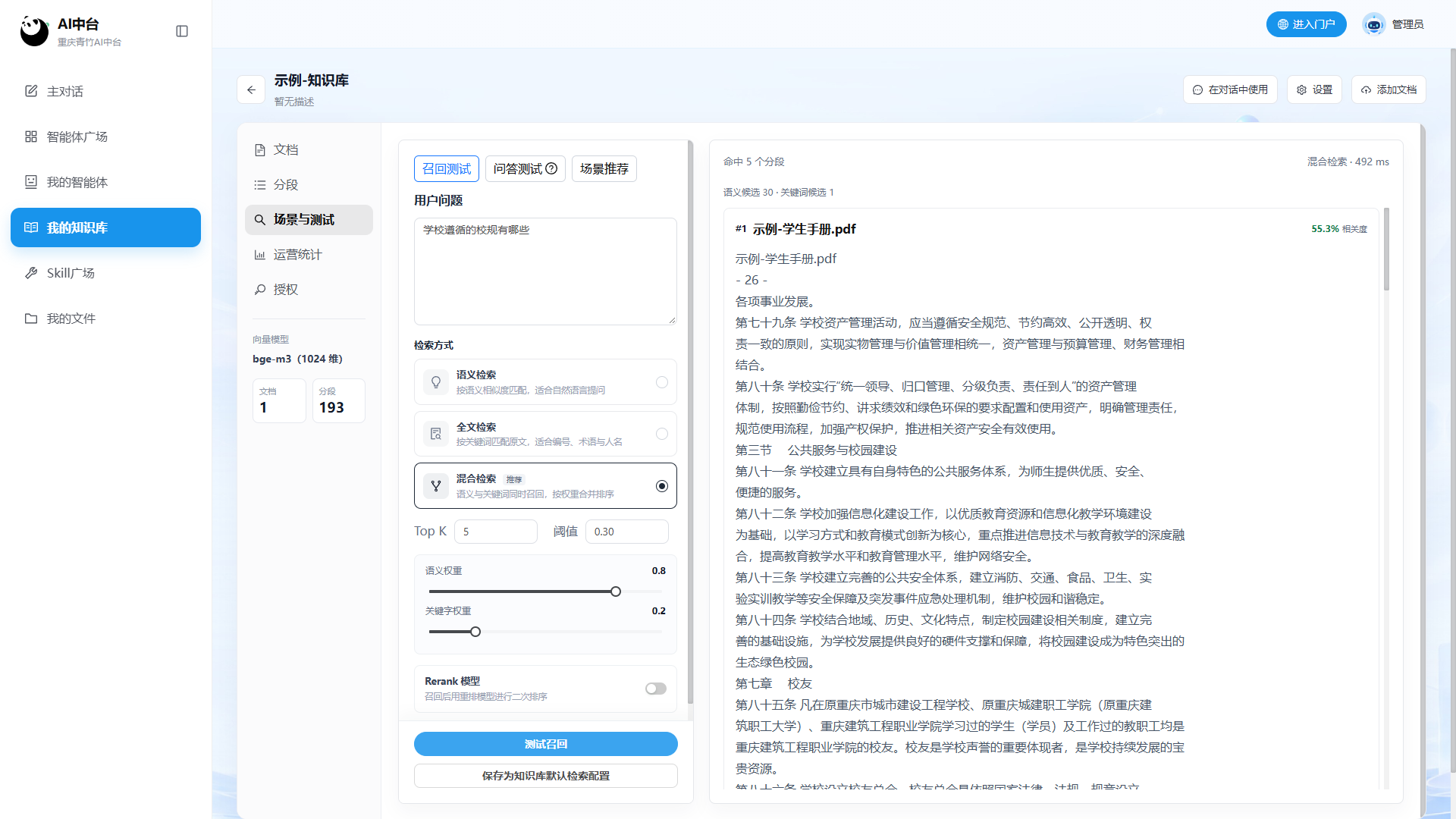Switch to 问答测试 tab
The width and height of the screenshot is (1456, 819).
[x=526, y=168]
